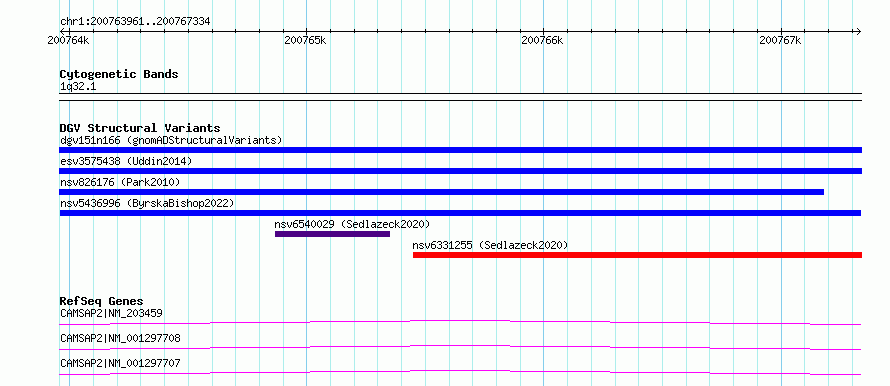The width and height of the screenshot is (890, 386).
Task: Click the 200767k ruler tick label
Action: tap(780, 40)
